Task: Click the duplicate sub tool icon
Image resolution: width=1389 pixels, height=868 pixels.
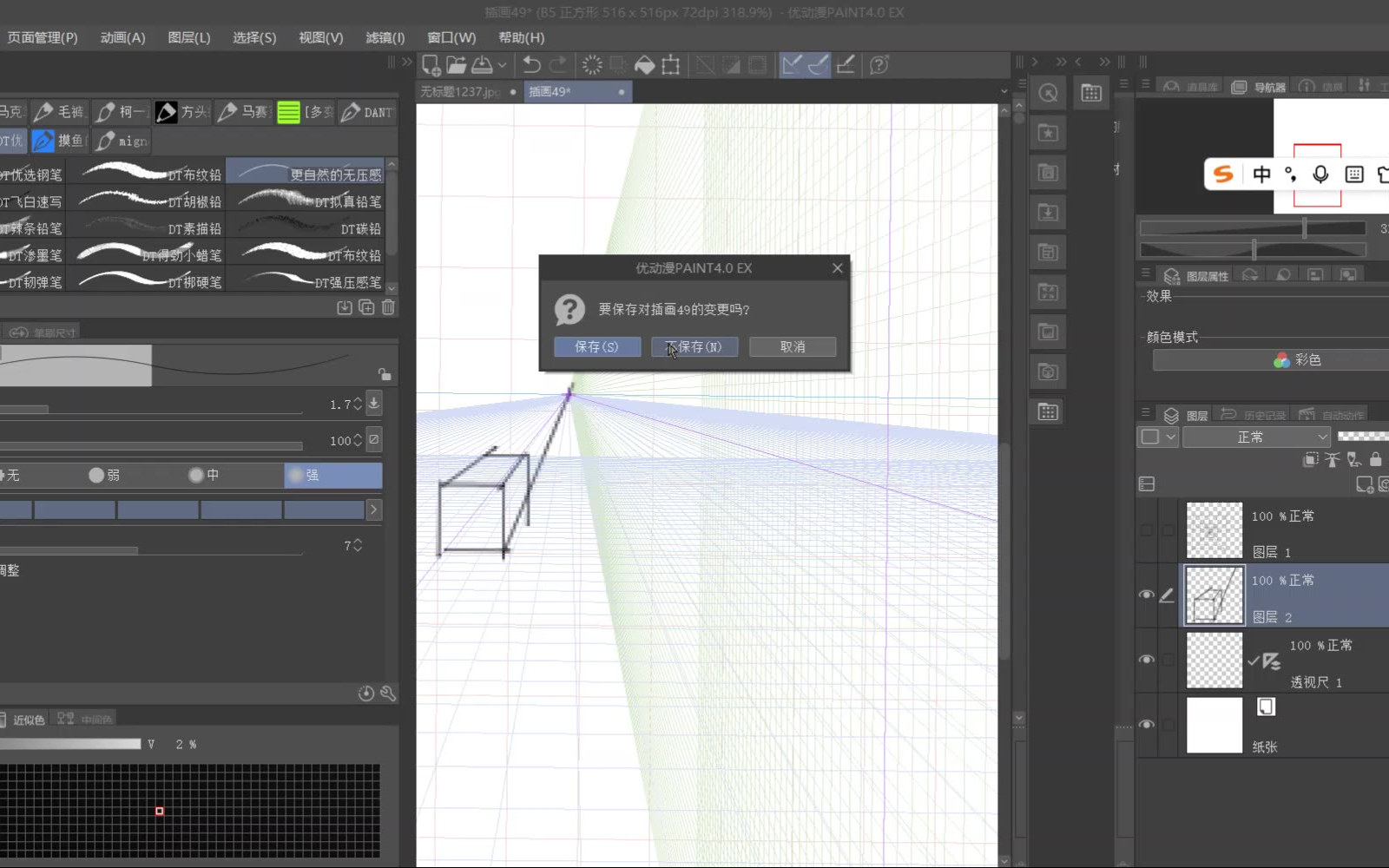Action: 366,307
